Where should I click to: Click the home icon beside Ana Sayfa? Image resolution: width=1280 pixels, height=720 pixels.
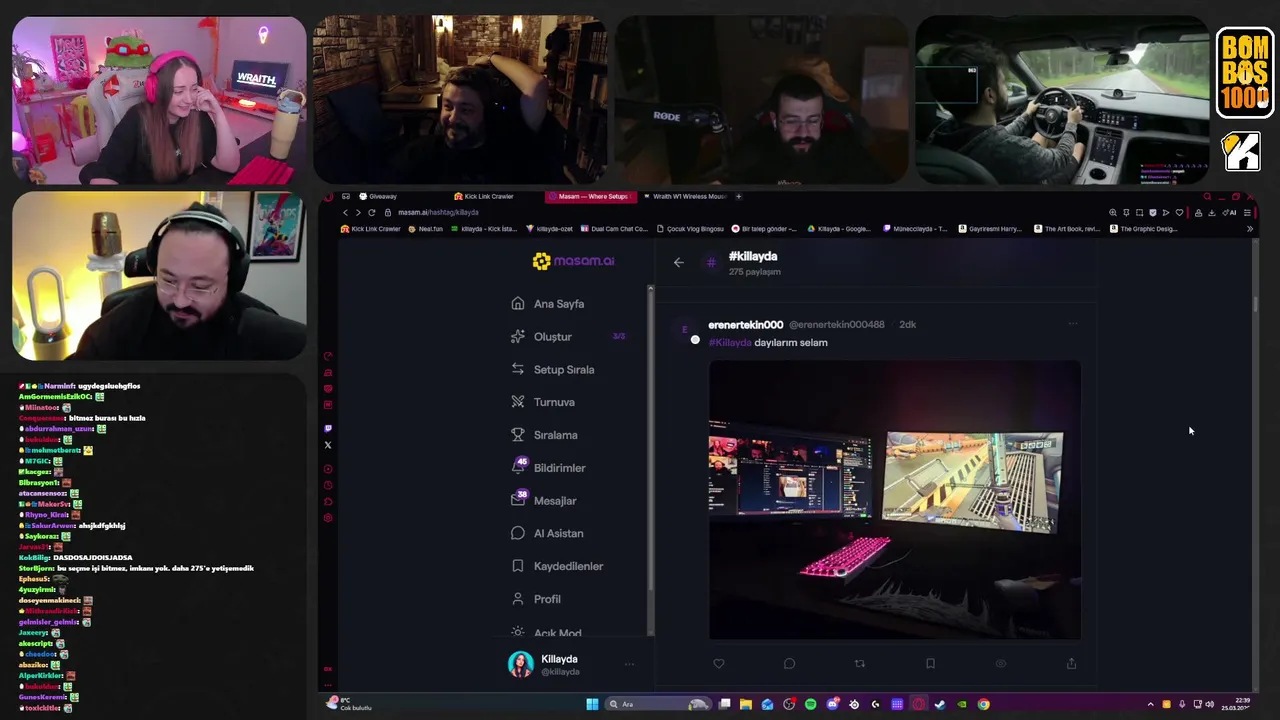517,304
